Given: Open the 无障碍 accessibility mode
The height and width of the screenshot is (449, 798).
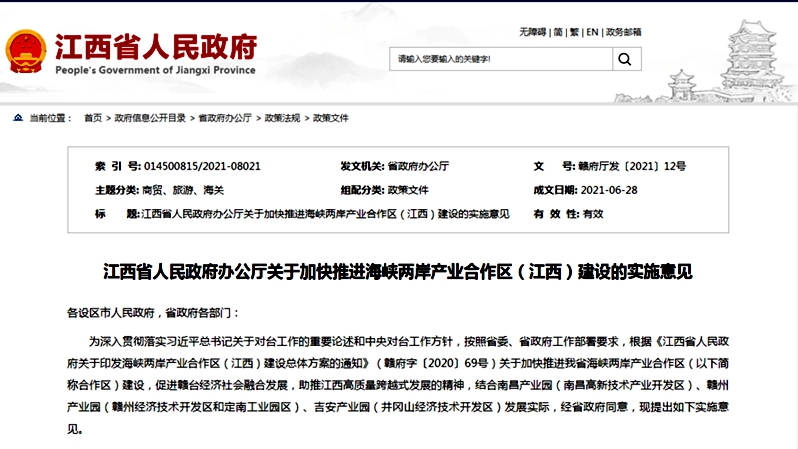Looking at the screenshot, I should coord(532,32).
